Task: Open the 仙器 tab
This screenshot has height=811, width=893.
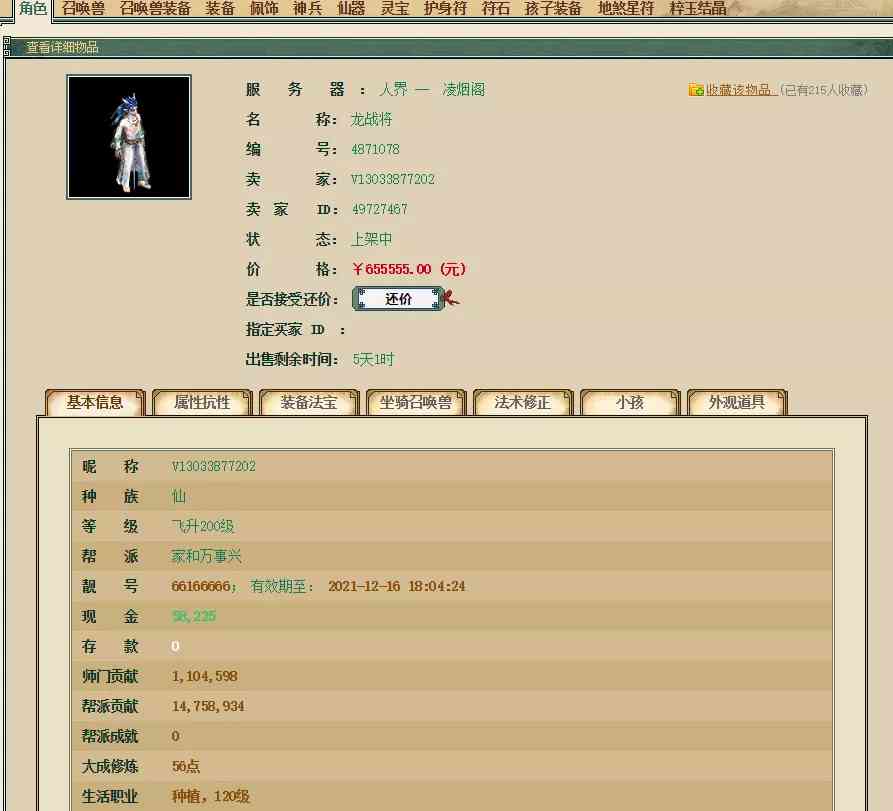Action: 351,9
